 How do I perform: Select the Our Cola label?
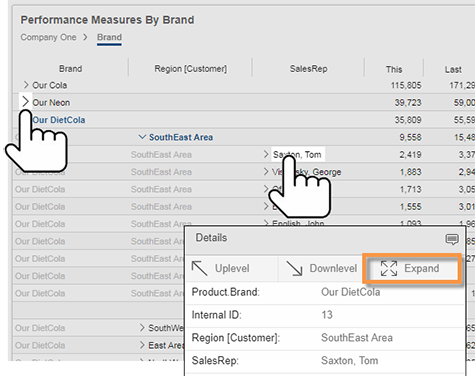[50, 85]
